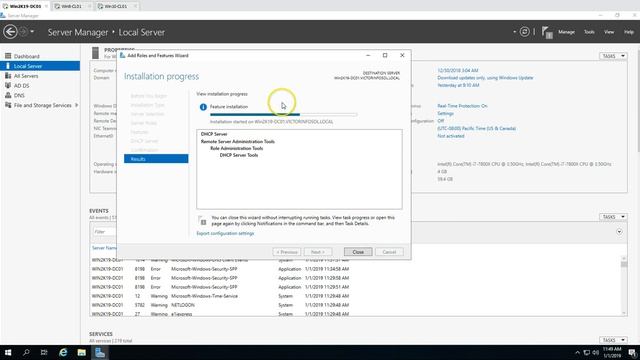Click the Server Manager taskbar icon

point(100,353)
